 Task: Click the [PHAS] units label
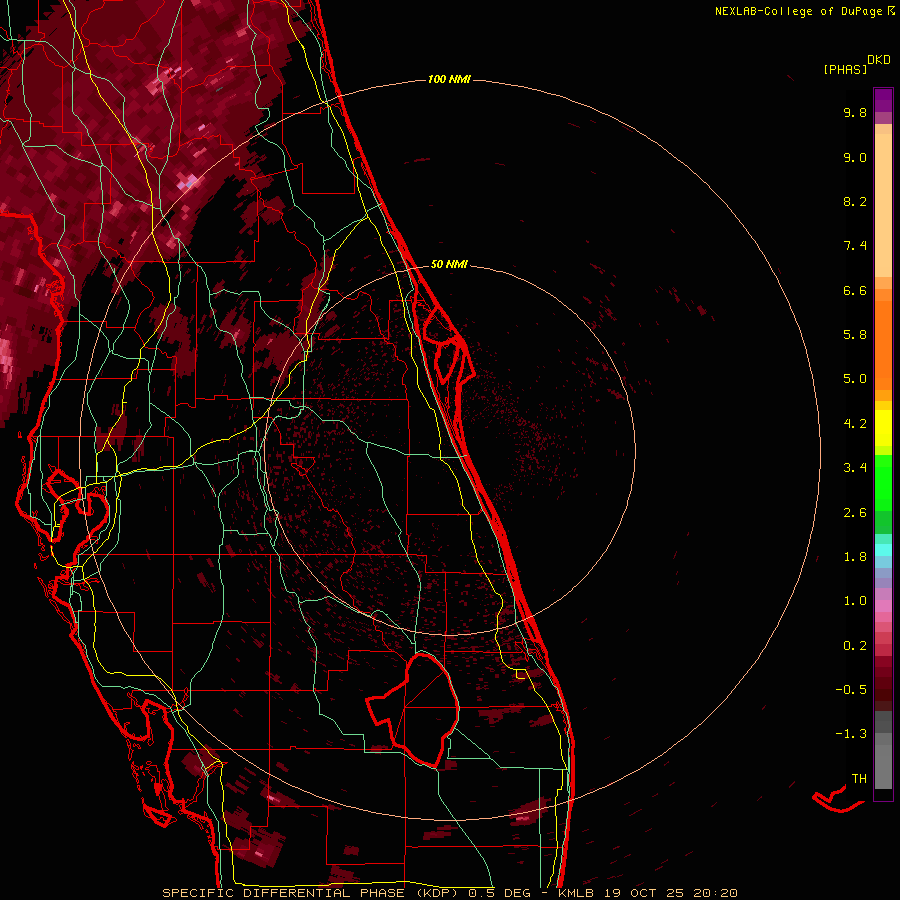click(x=845, y=69)
